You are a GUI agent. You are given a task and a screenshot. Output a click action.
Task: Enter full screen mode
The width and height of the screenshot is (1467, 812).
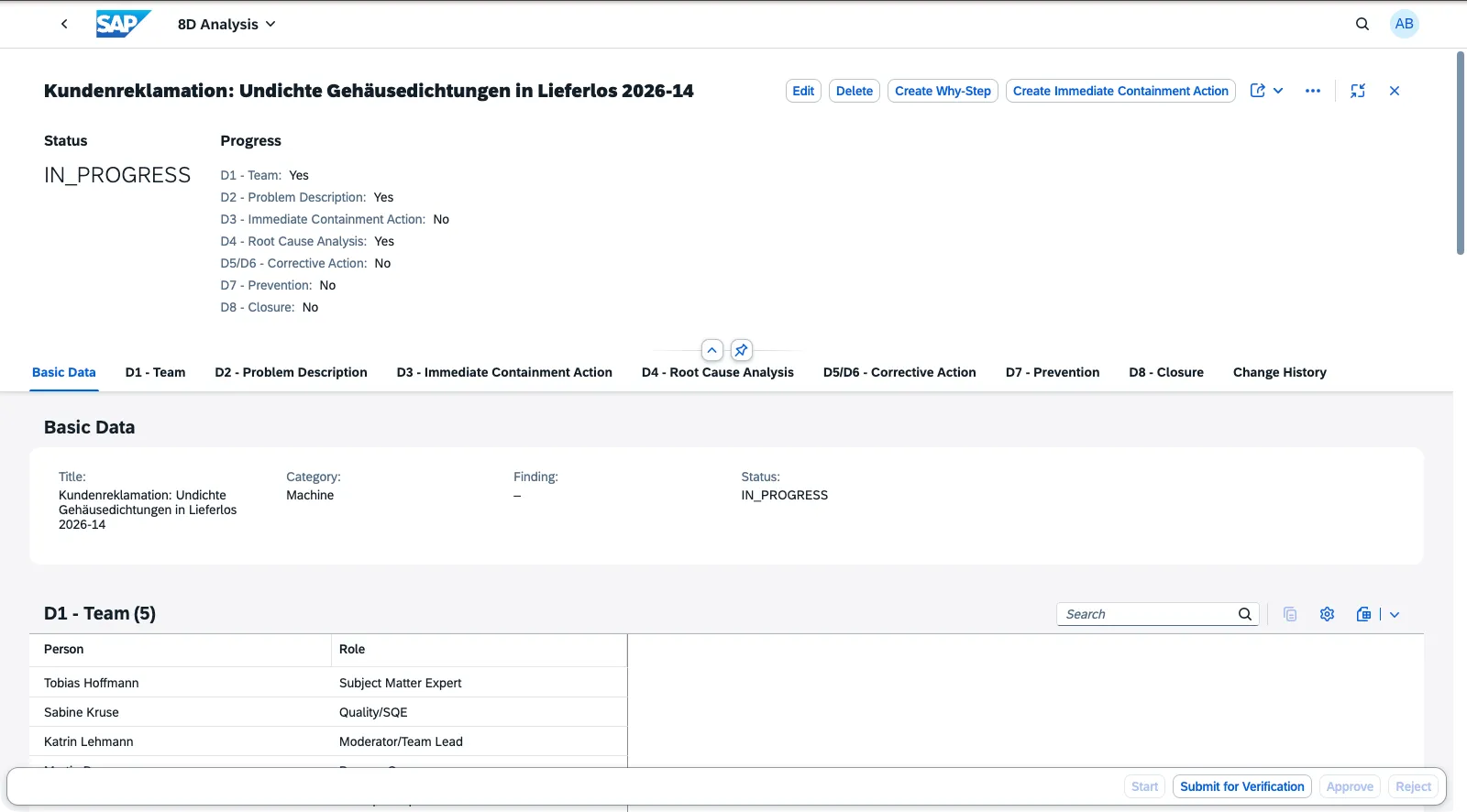[1358, 91]
